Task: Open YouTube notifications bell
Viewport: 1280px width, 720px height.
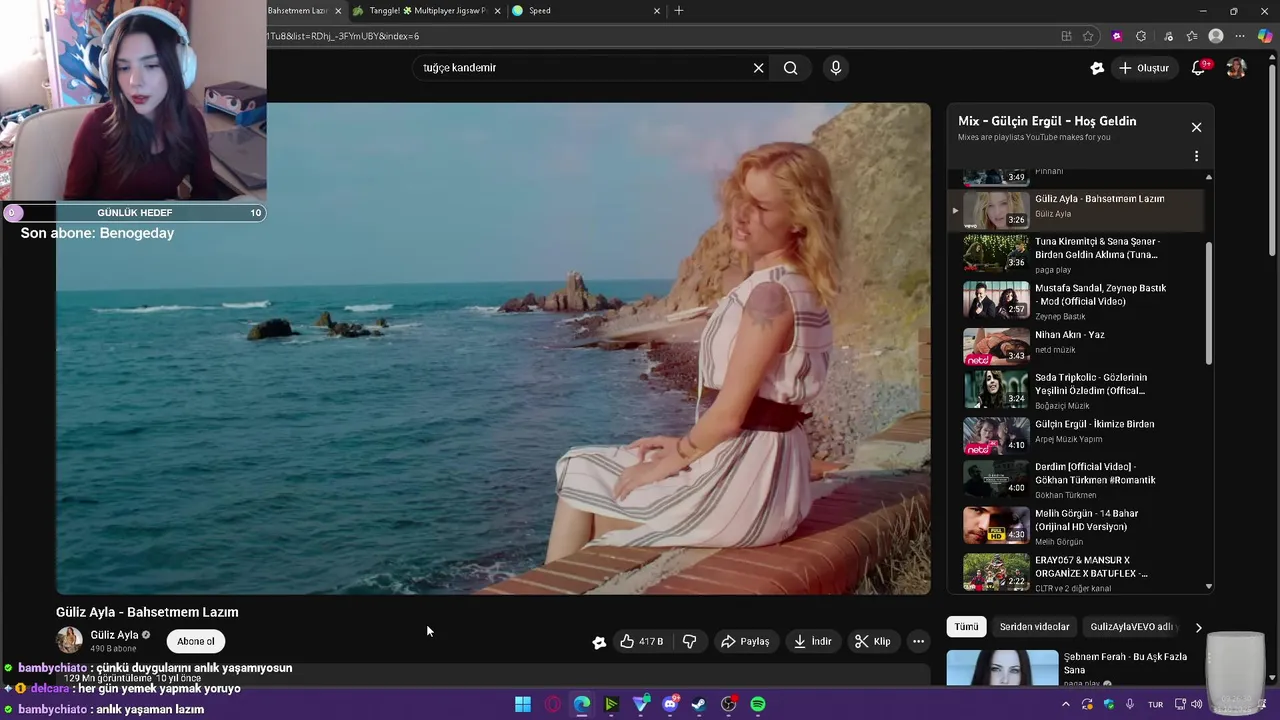Action: coord(1198,68)
